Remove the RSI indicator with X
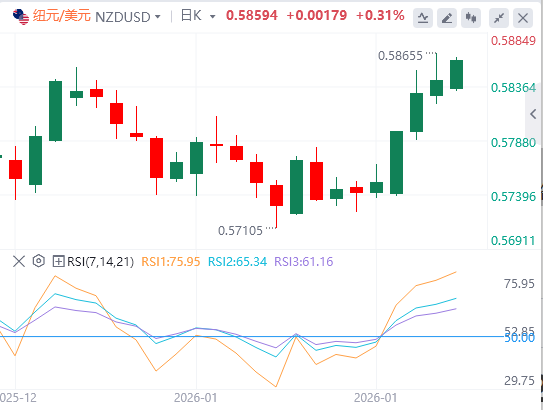 pos(19,261)
